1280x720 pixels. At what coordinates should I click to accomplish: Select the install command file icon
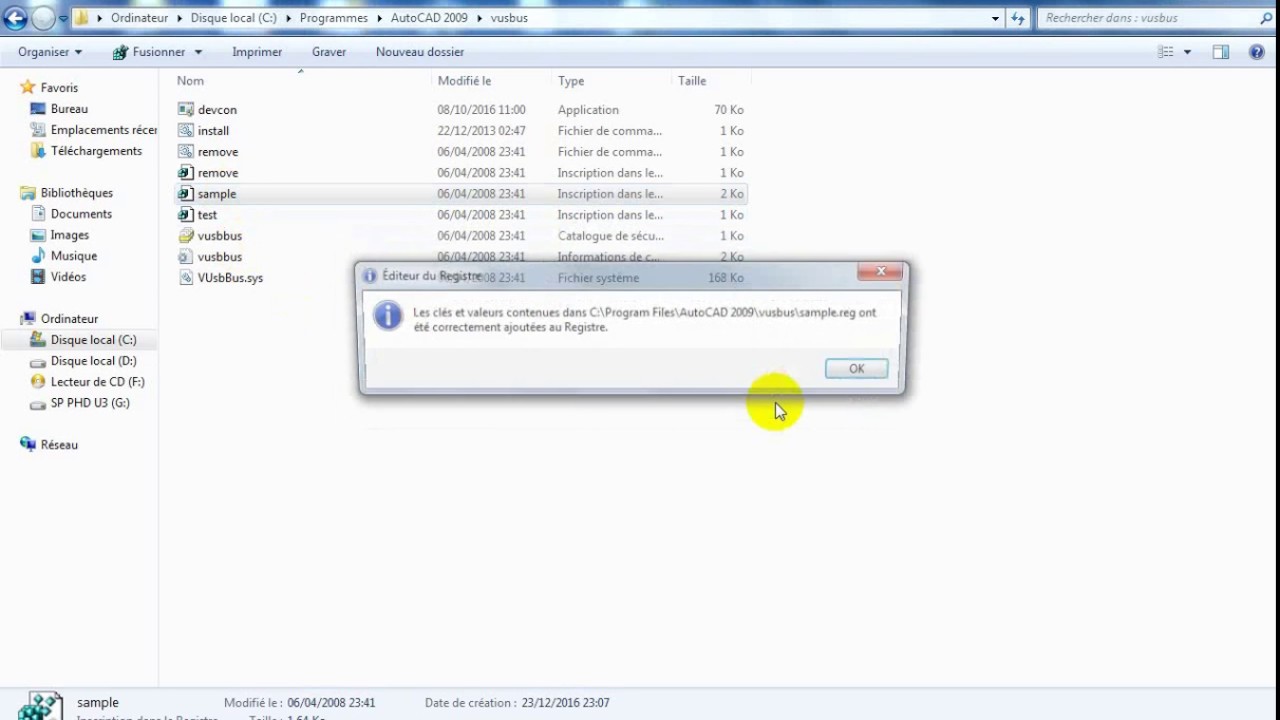[186, 131]
